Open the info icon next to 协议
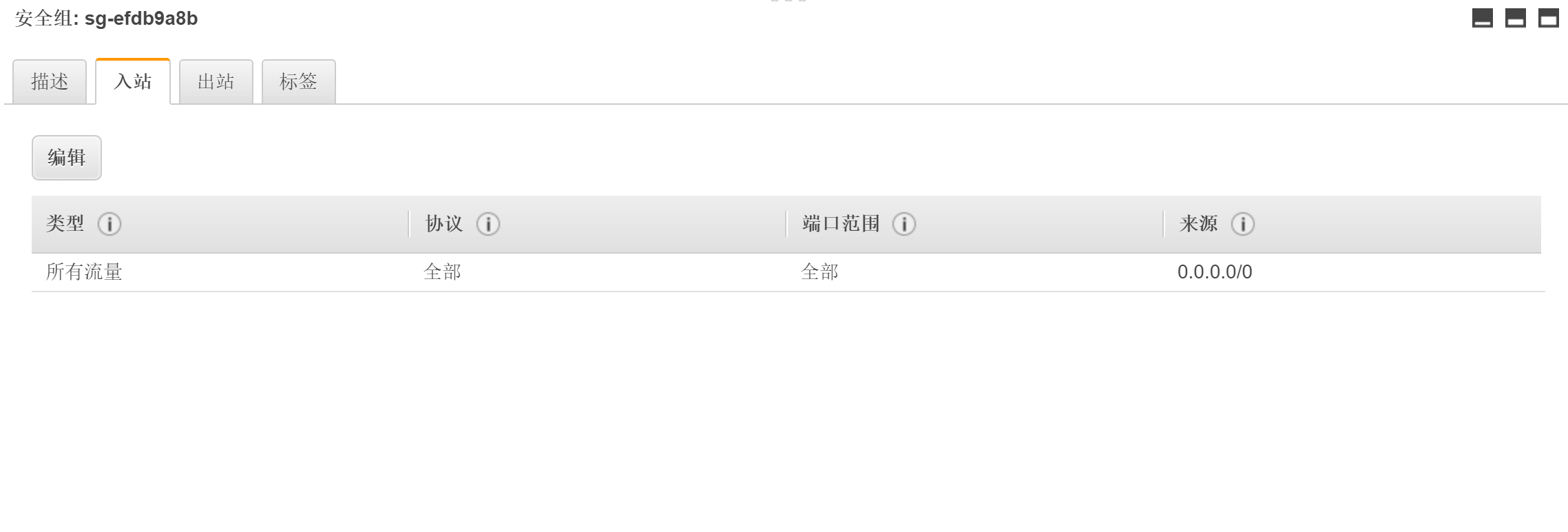Viewport: 1568px width, 532px height. coord(488,224)
